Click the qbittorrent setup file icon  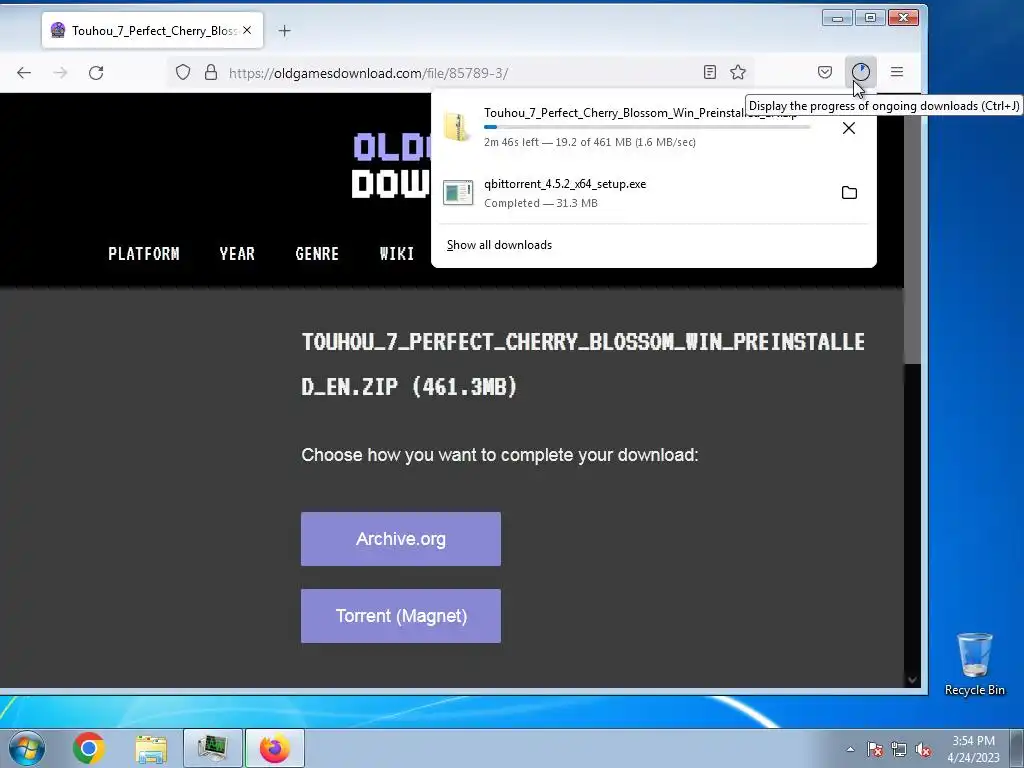coord(458,193)
